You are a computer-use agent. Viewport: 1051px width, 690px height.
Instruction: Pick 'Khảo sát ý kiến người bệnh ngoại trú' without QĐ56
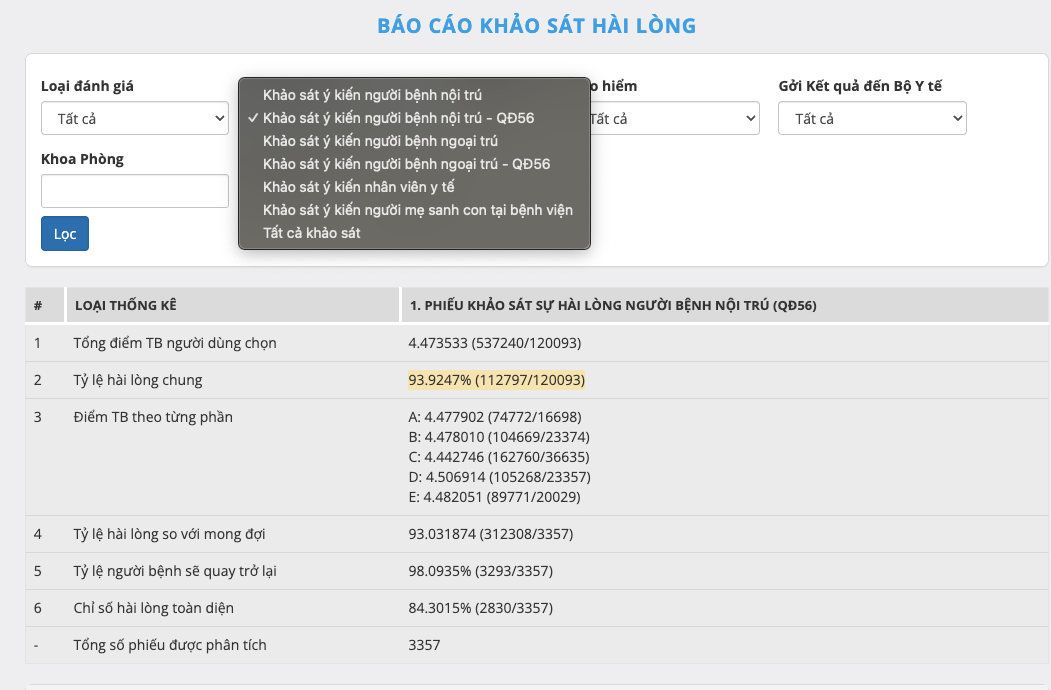click(x=380, y=141)
